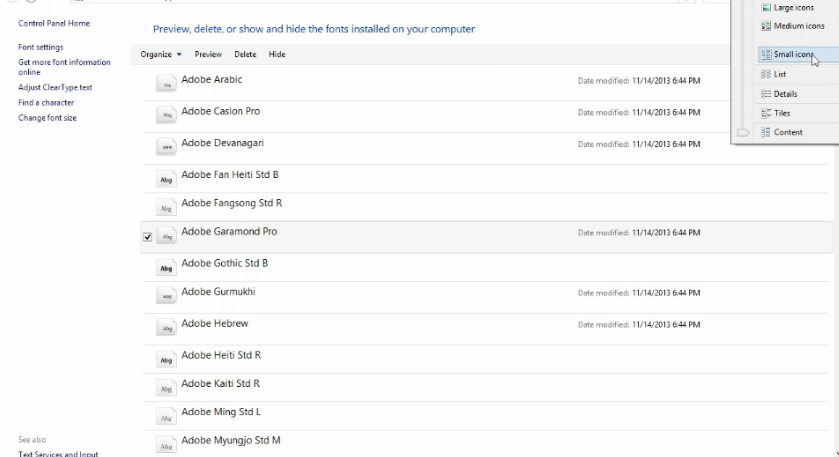Screen dimensions: 839x457
Task: Click the Hide toolbar button
Action: [x=277, y=54]
